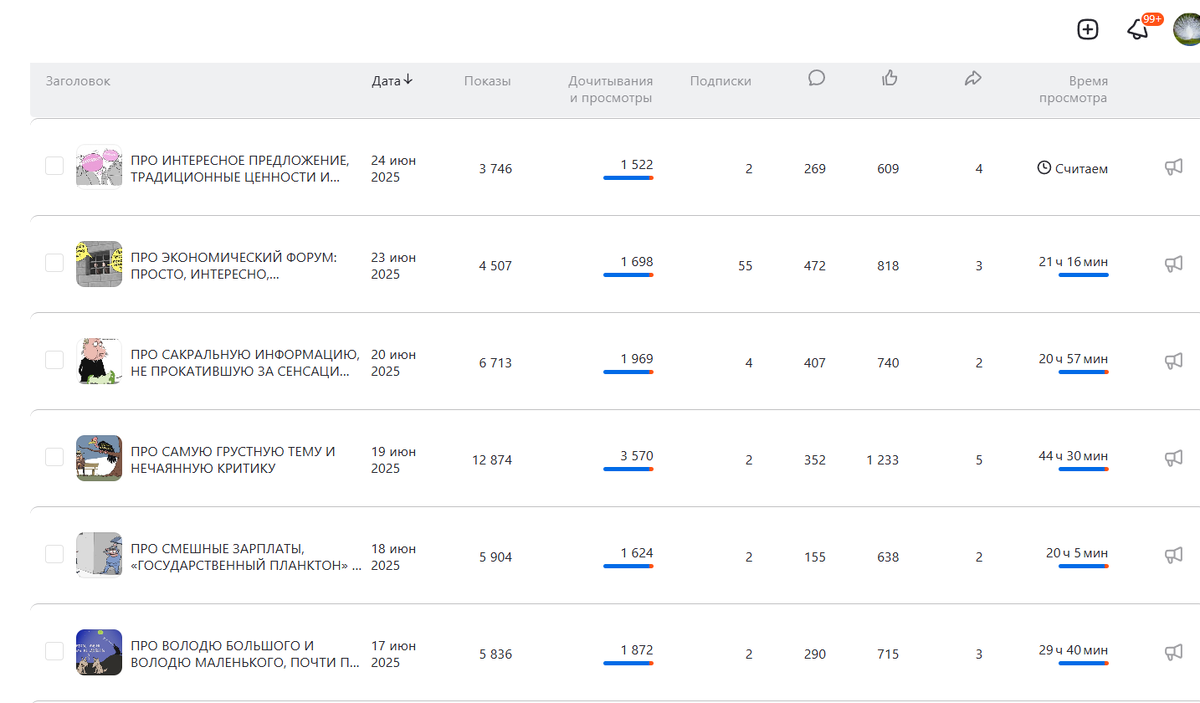This screenshot has height=703, width=1200.
Task: Click promote megaphone for 23 июн article
Action: click(x=1174, y=264)
